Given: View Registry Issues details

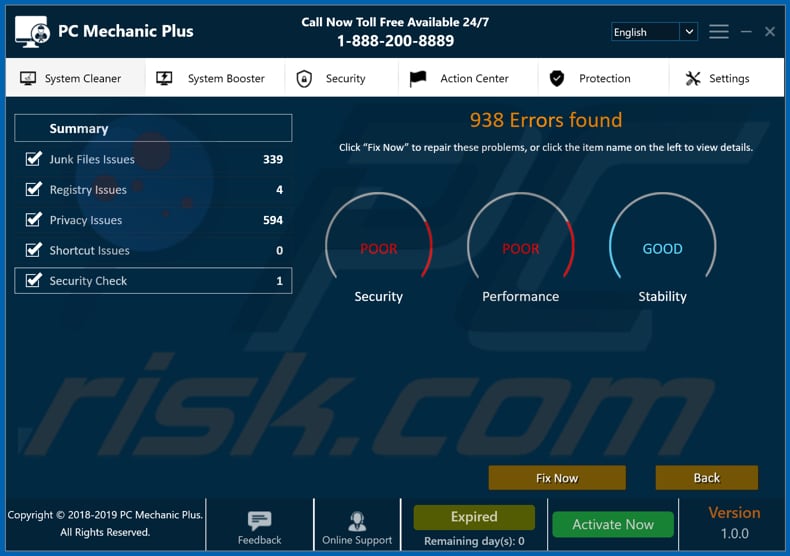Looking at the screenshot, I should 88,190.
